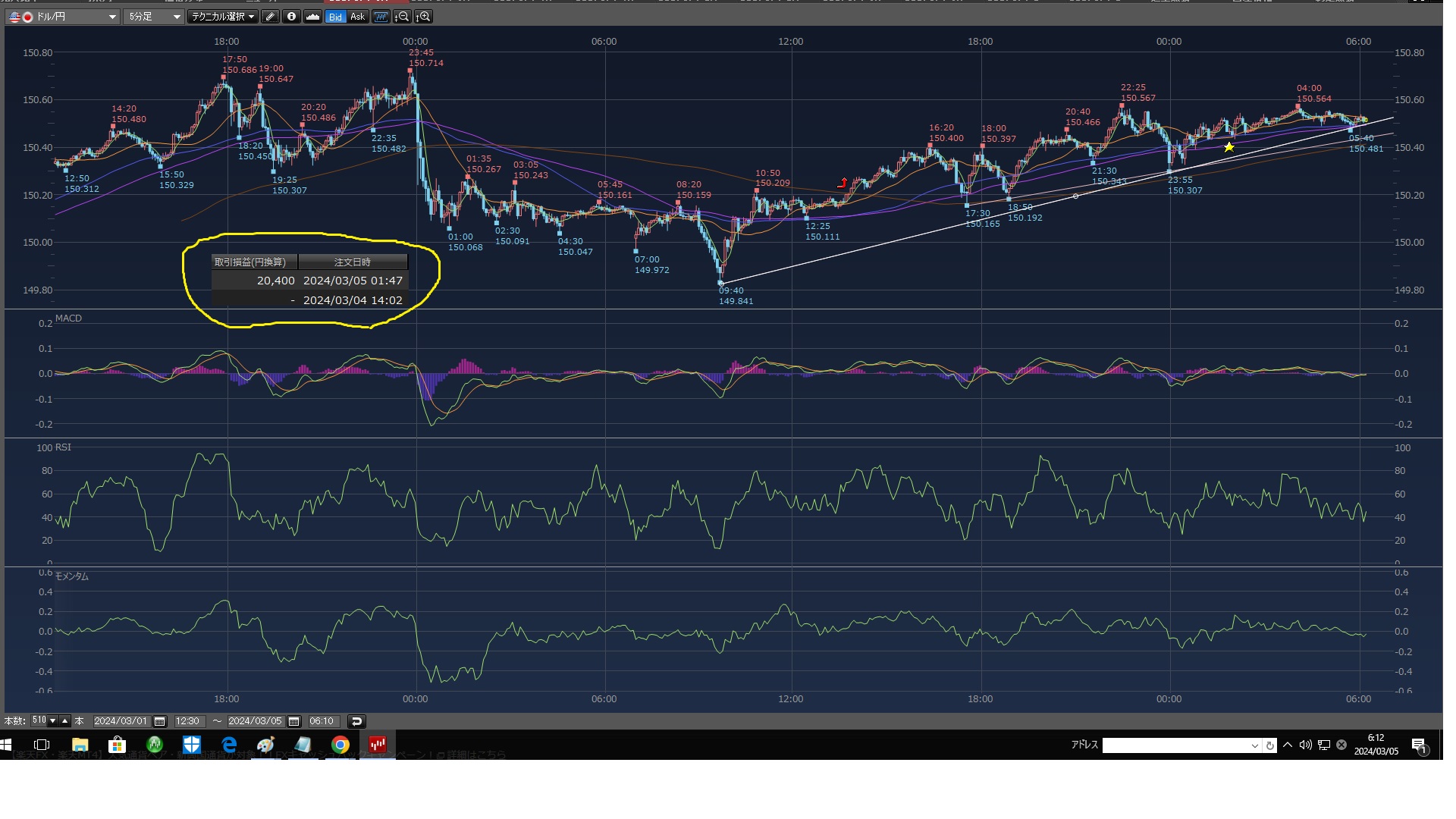This screenshot has height=819, width=1456.
Task: Click the 注文日時 column header
Action: (x=353, y=262)
